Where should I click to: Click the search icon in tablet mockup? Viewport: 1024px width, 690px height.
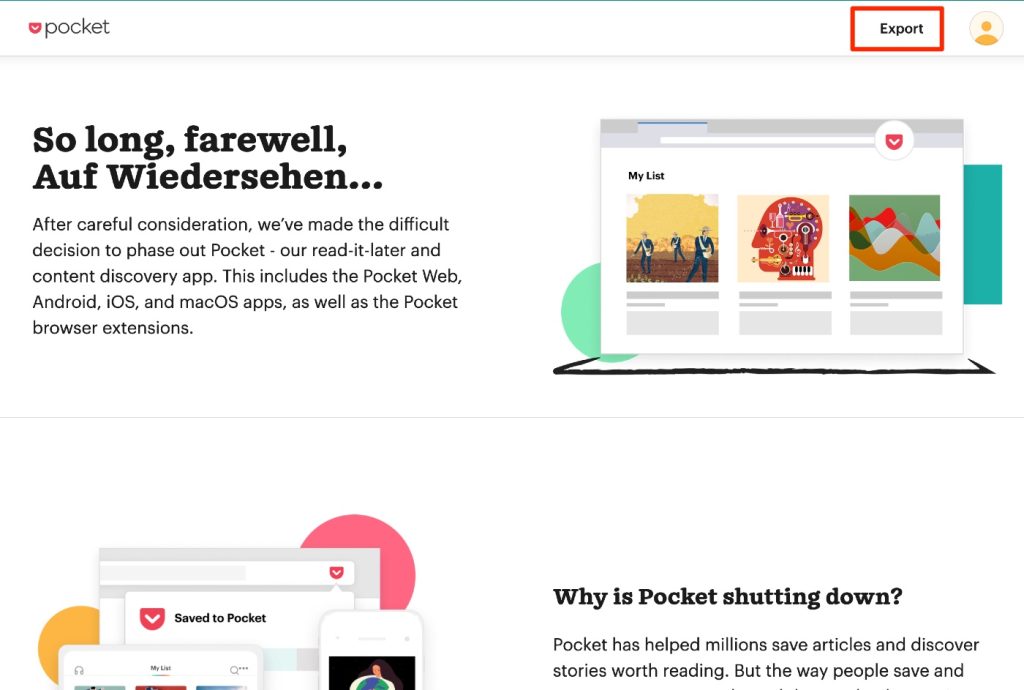234,670
